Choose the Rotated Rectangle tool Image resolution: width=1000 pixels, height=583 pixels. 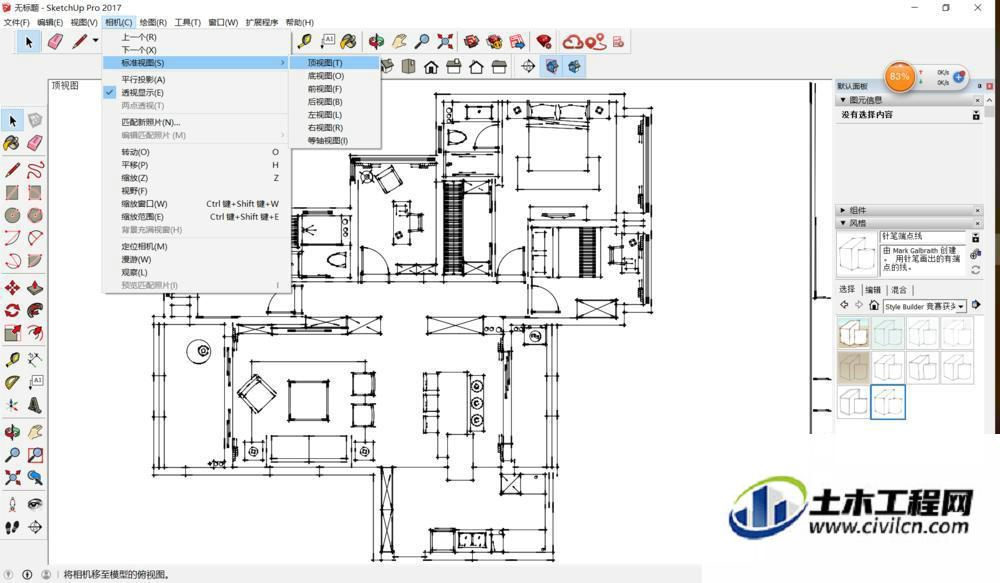[35, 192]
